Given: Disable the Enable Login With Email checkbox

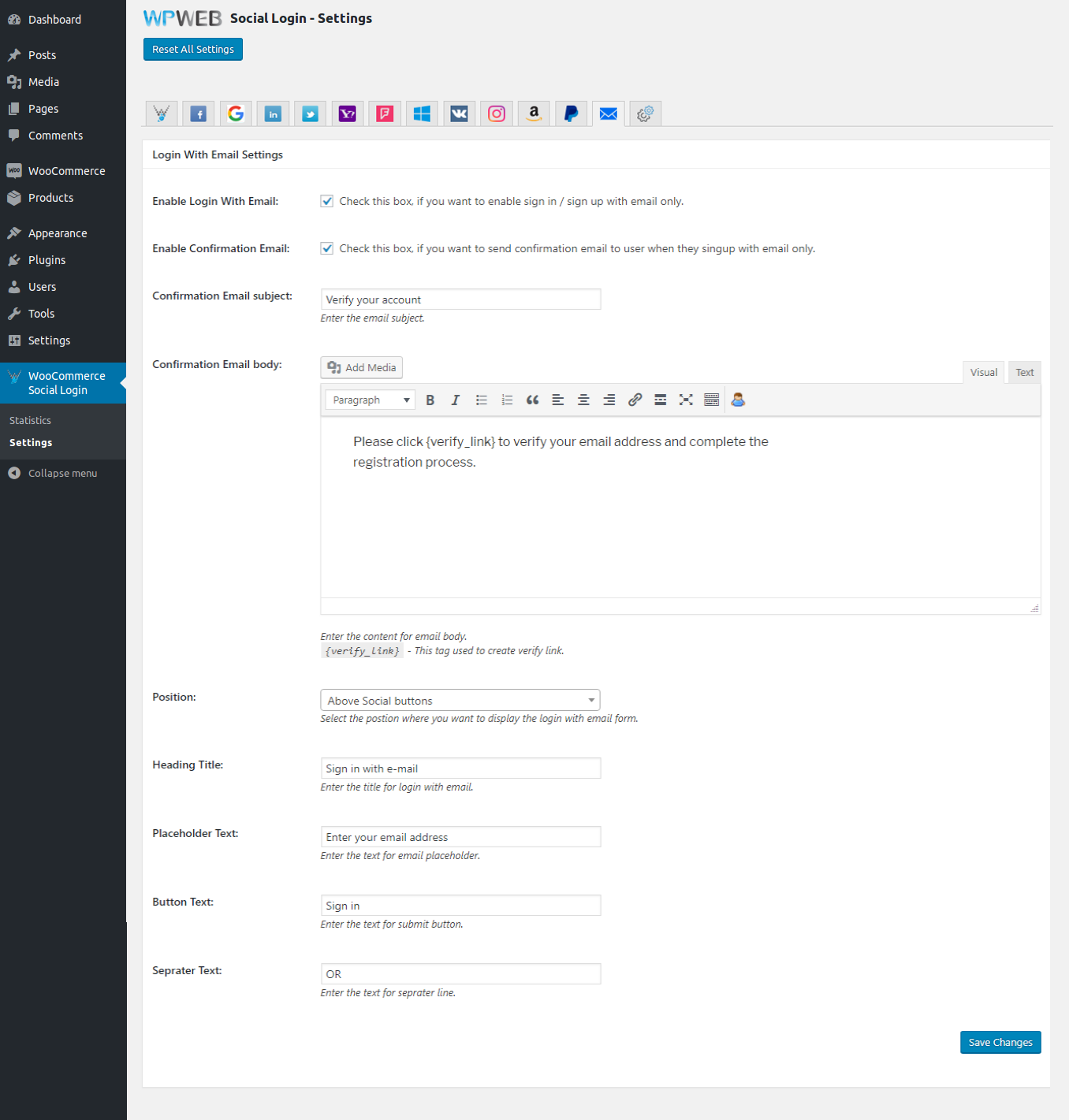Looking at the screenshot, I should [x=327, y=201].
